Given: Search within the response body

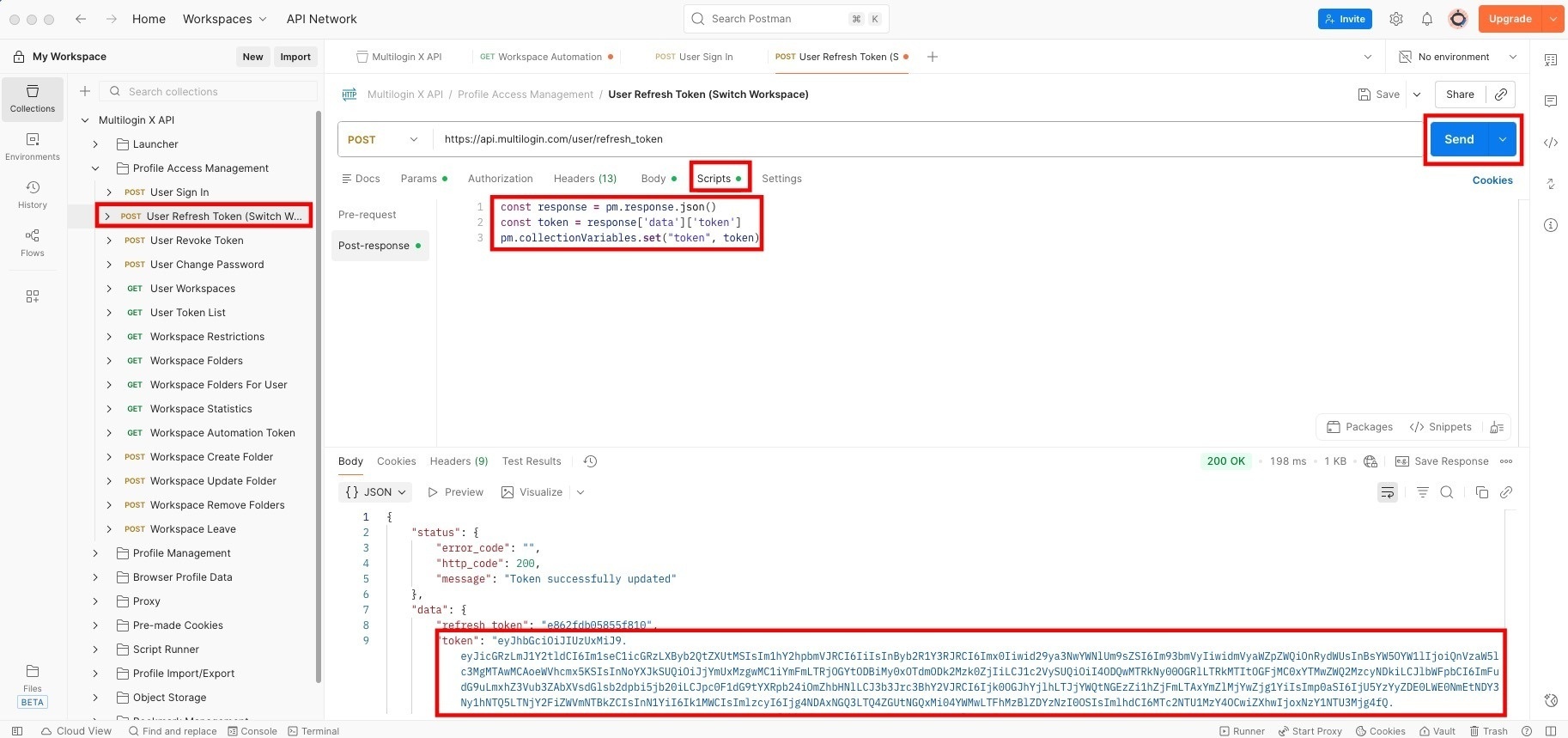Looking at the screenshot, I should point(1447,492).
